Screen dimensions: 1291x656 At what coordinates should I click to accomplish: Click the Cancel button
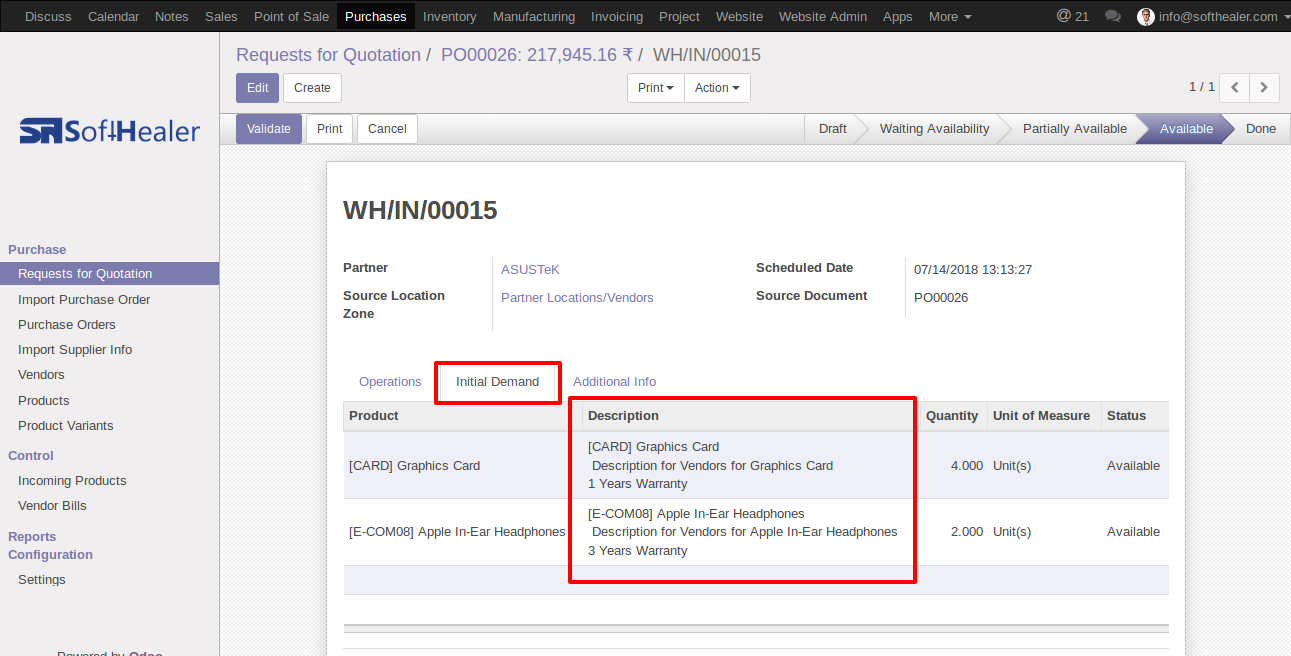click(387, 129)
